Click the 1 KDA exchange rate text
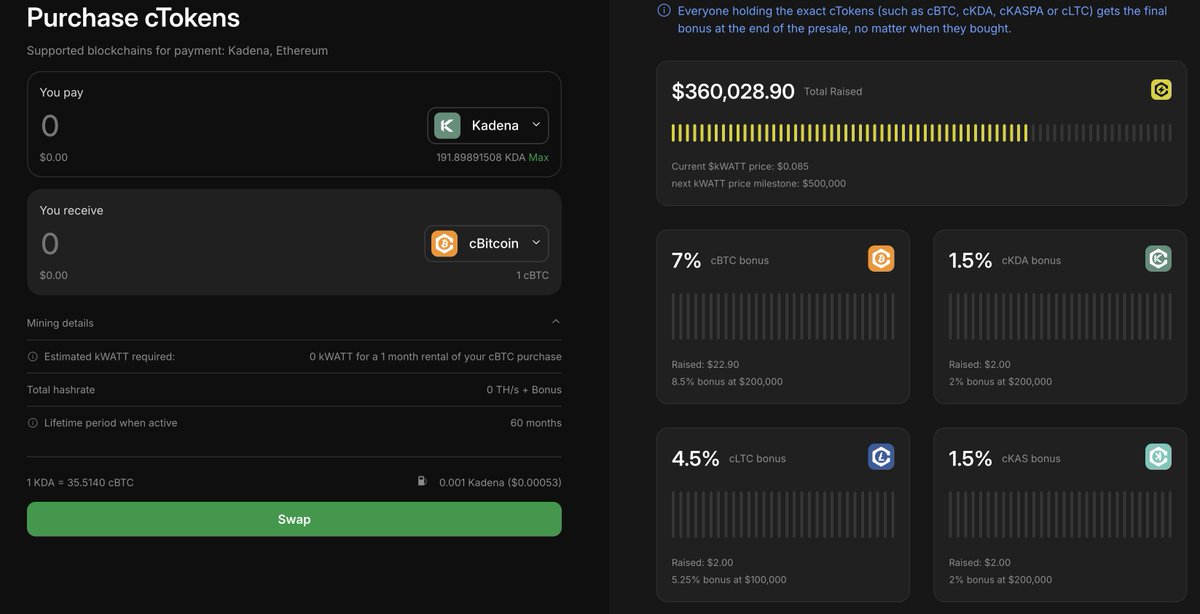 click(x=80, y=480)
